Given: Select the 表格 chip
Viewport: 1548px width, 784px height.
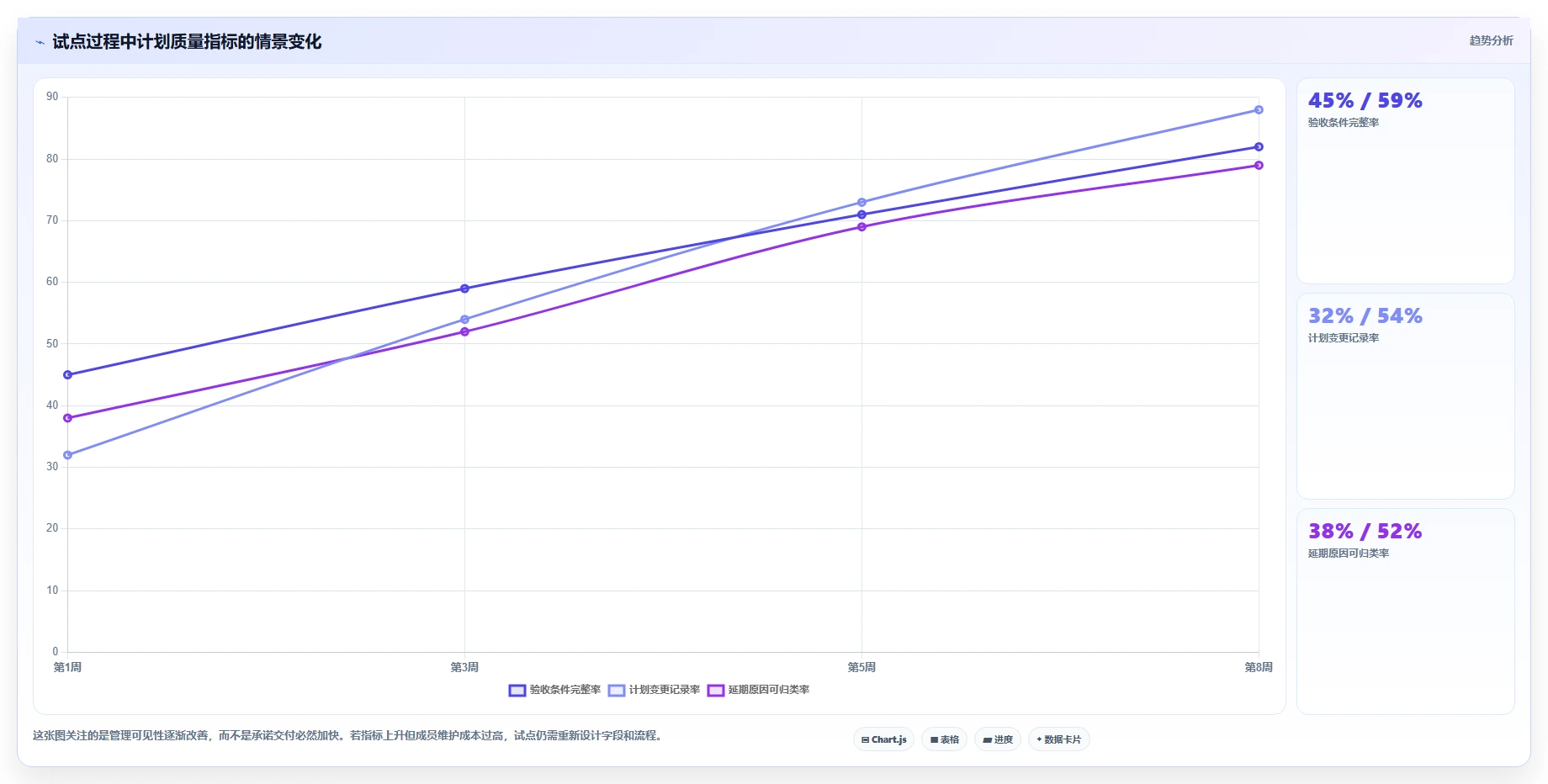Looking at the screenshot, I should (944, 739).
